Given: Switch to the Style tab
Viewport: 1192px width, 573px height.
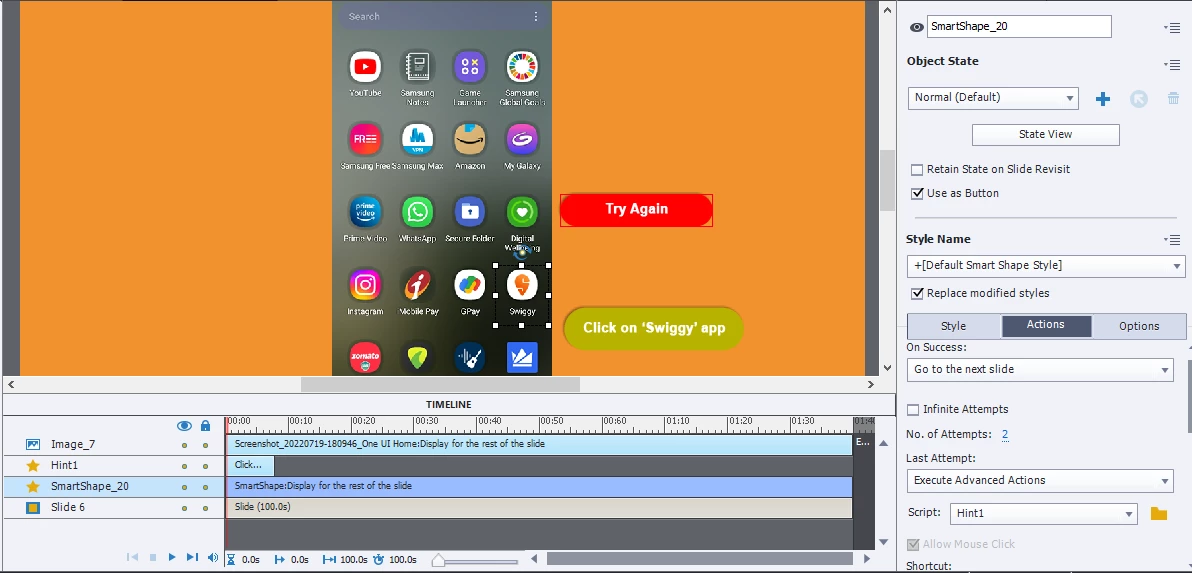Looking at the screenshot, I should click(x=953, y=326).
